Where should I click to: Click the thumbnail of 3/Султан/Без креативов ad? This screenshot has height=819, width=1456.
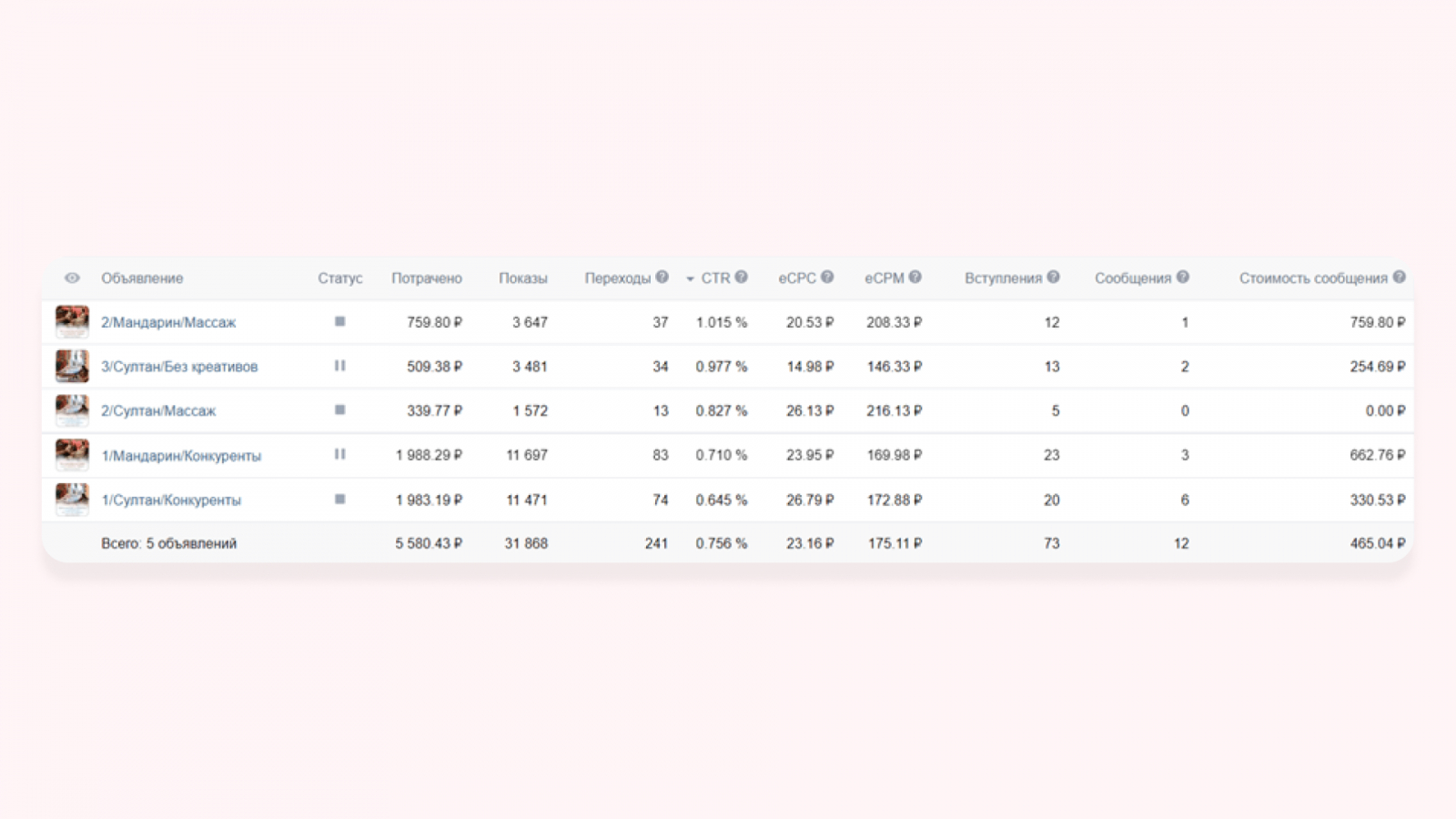click(x=72, y=366)
